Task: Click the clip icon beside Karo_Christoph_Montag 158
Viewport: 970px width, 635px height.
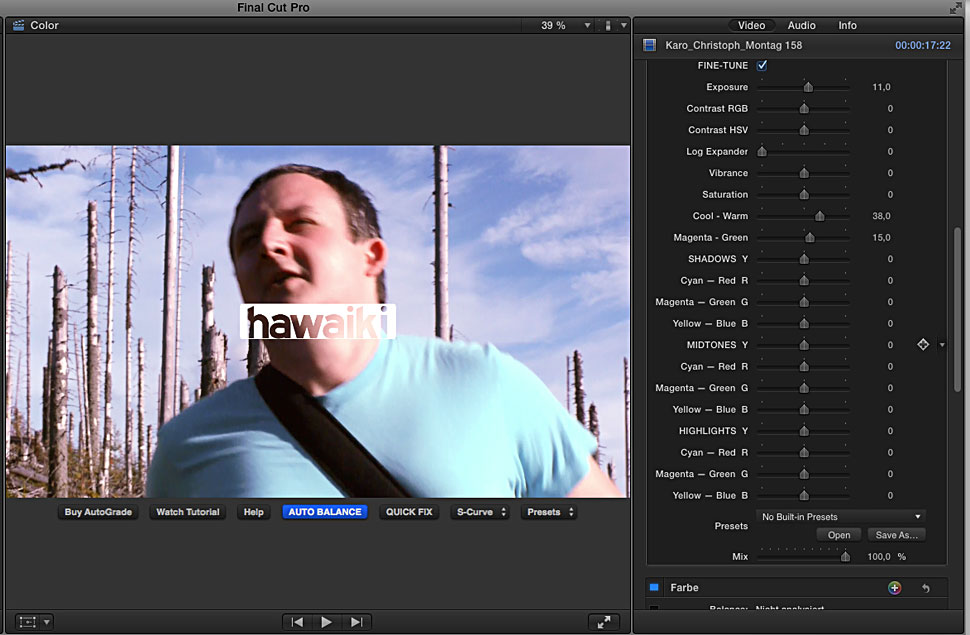Action: tap(650, 45)
